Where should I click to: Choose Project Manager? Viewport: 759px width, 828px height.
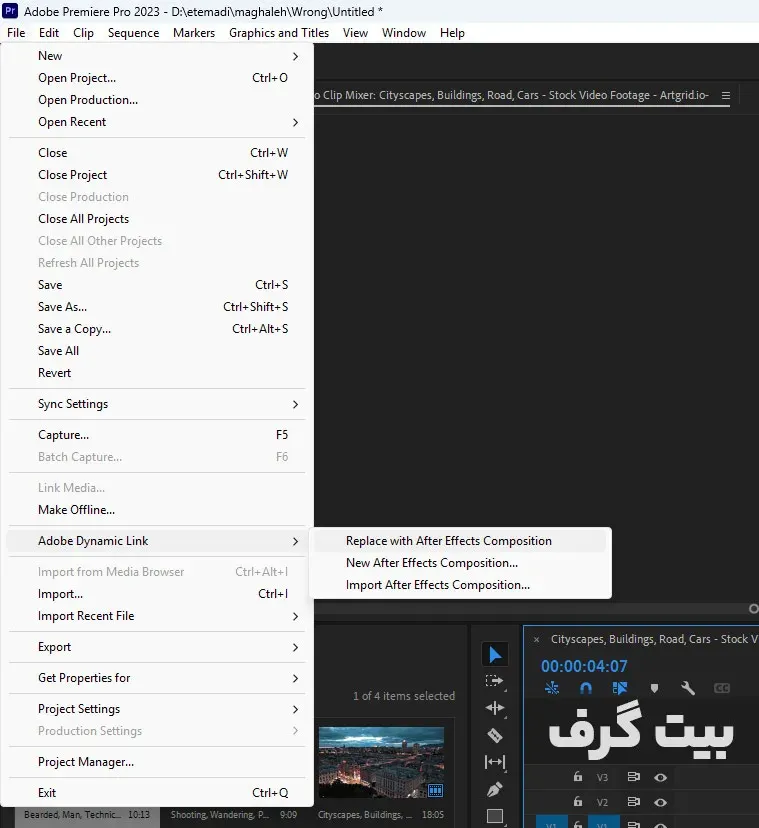coord(157,762)
